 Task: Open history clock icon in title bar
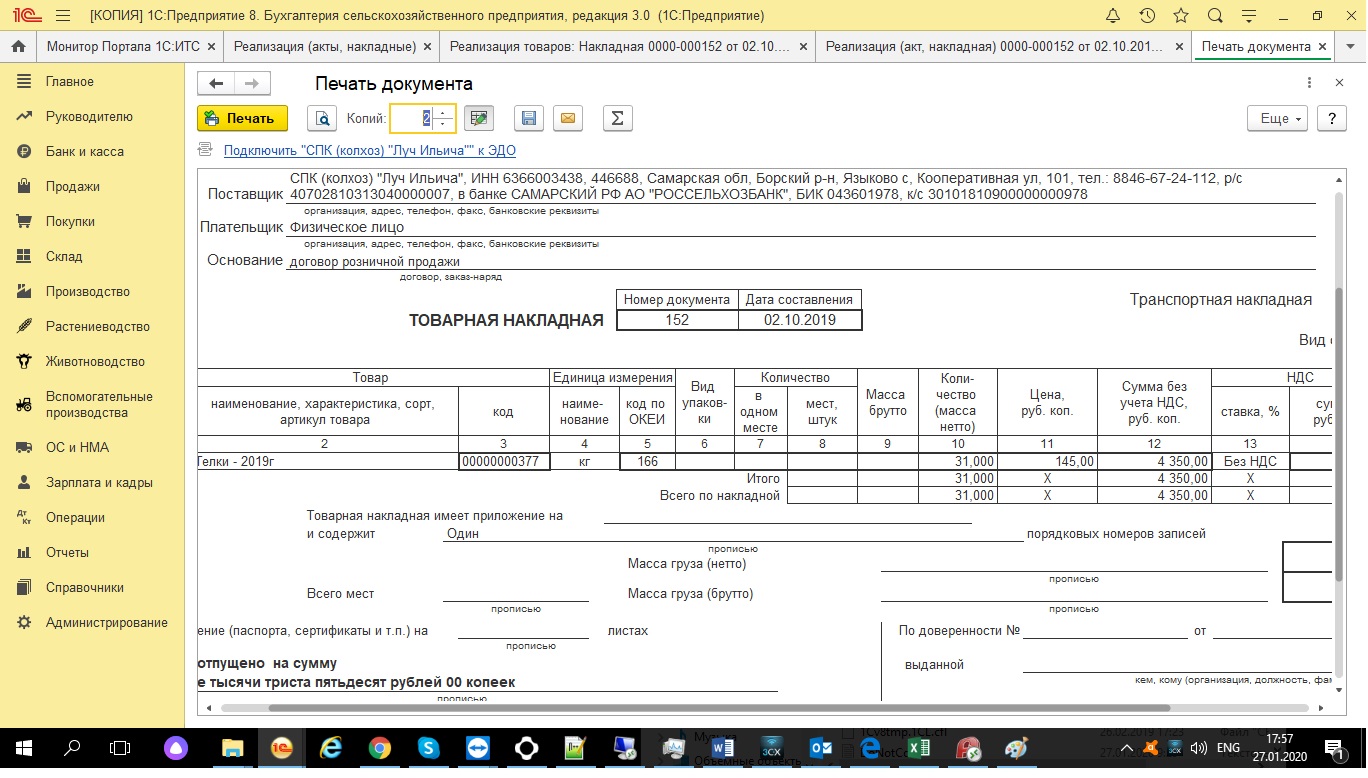[x=1147, y=16]
